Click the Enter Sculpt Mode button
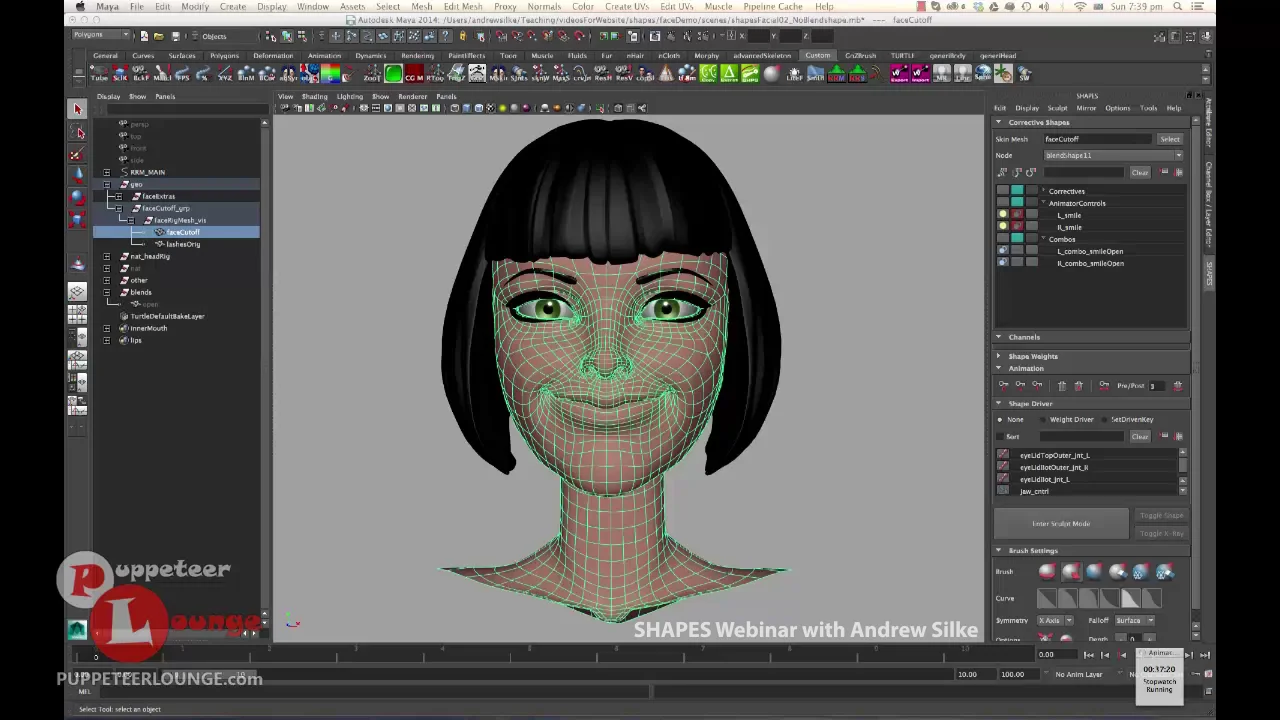The height and width of the screenshot is (720, 1280). [1061, 523]
